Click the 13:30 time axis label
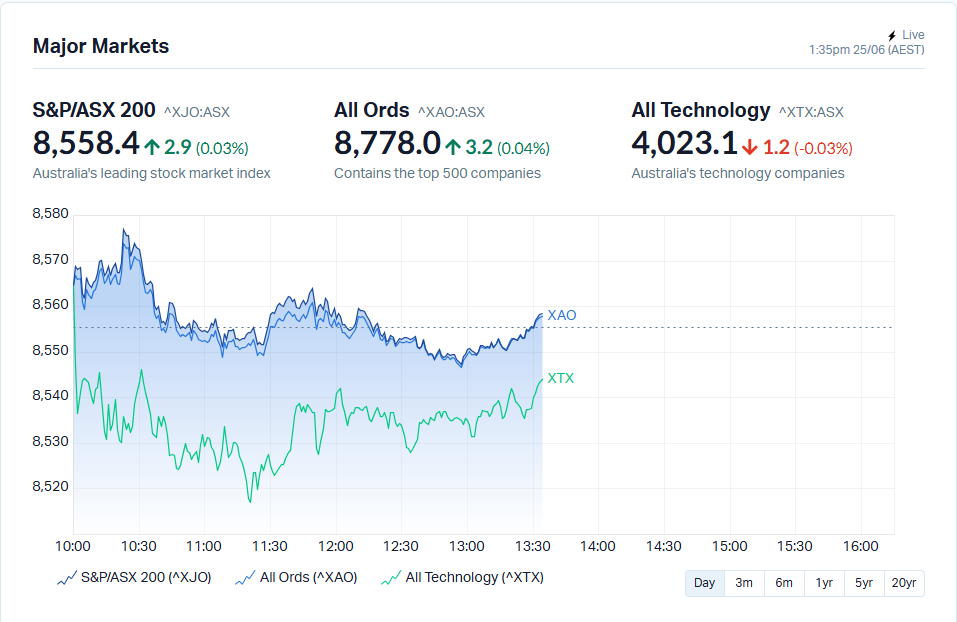Image resolution: width=957 pixels, height=622 pixels. click(533, 546)
